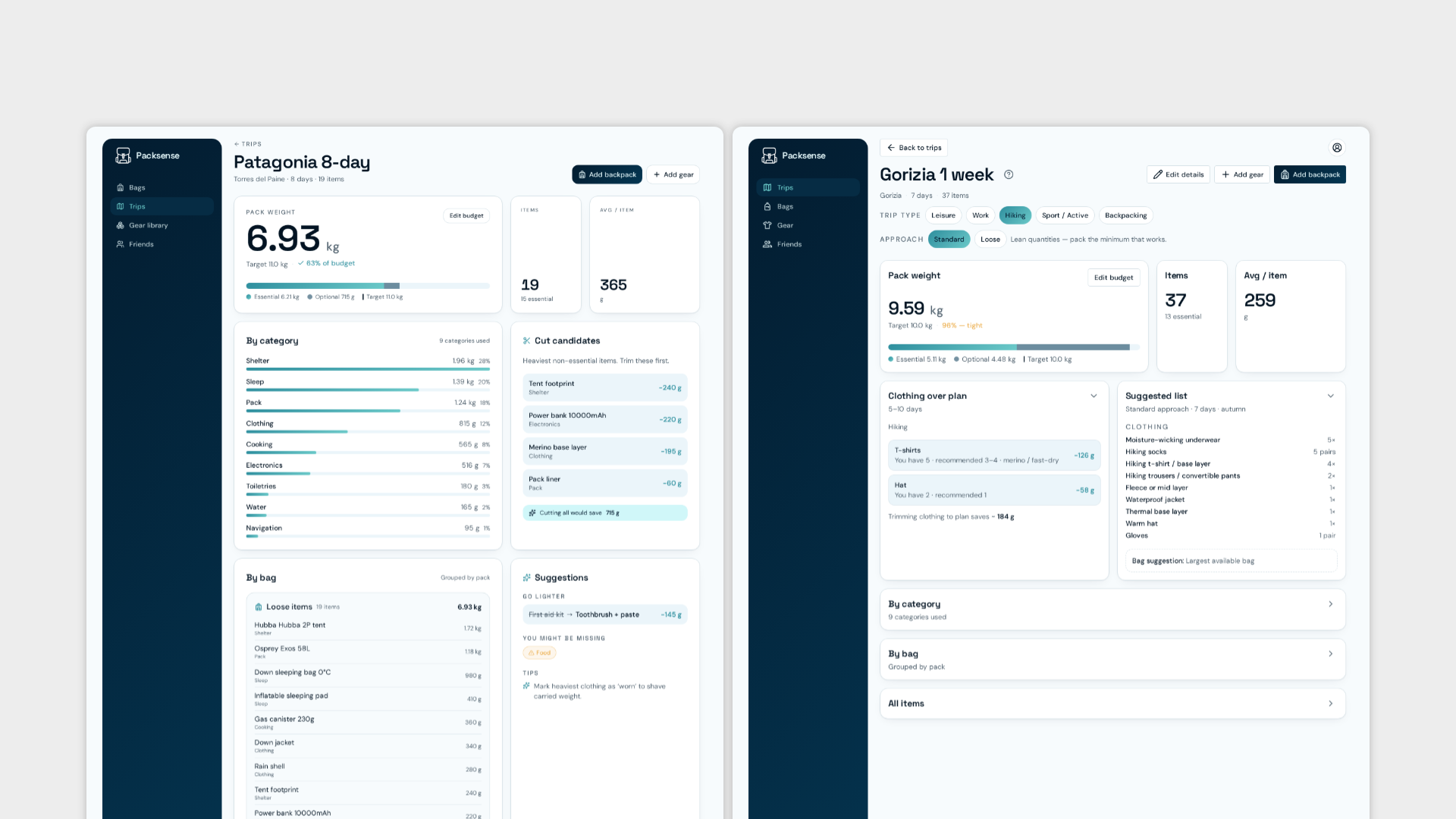Click Add backpack in the Gorizia window
The height and width of the screenshot is (819, 1456).
tap(1310, 174)
